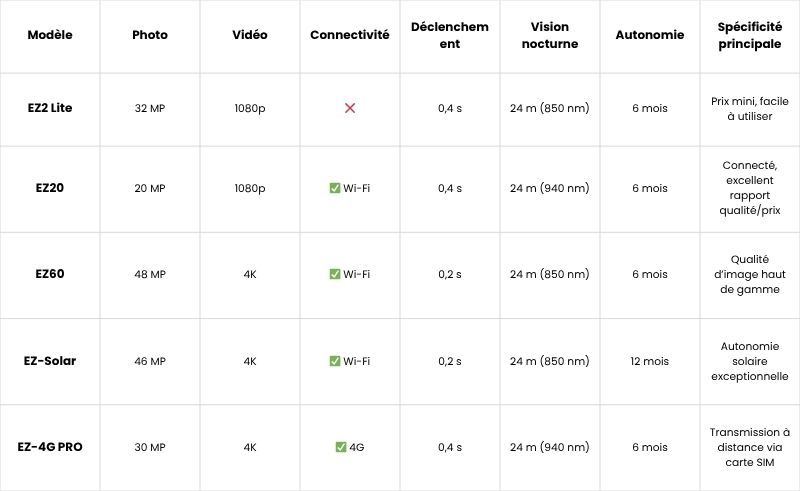Image resolution: width=800 pixels, height=491 pixels.
Task: Click the 48 MP photo cell
Action: click(x=150, y=274)
